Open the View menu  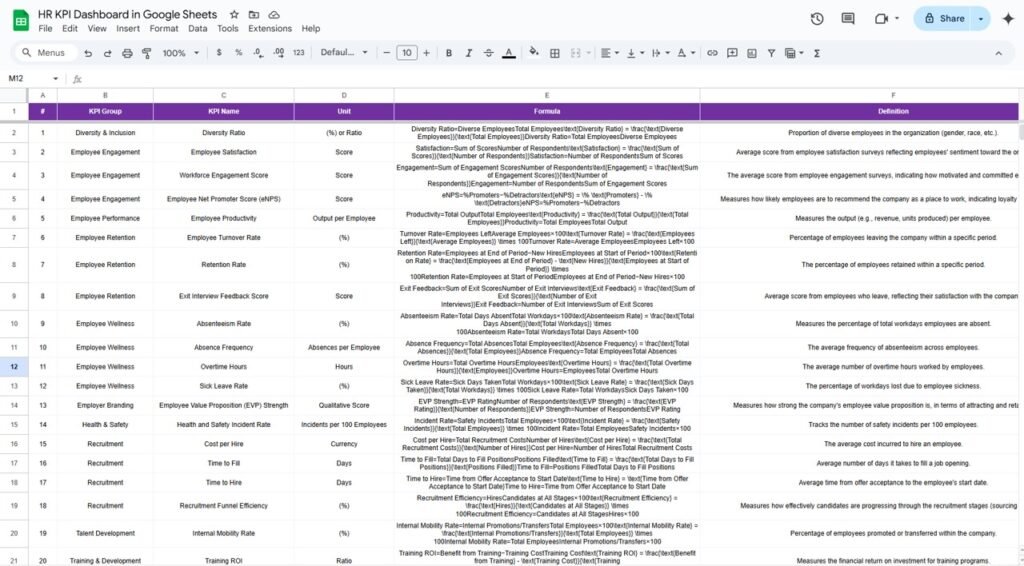(x=97, y=29)
